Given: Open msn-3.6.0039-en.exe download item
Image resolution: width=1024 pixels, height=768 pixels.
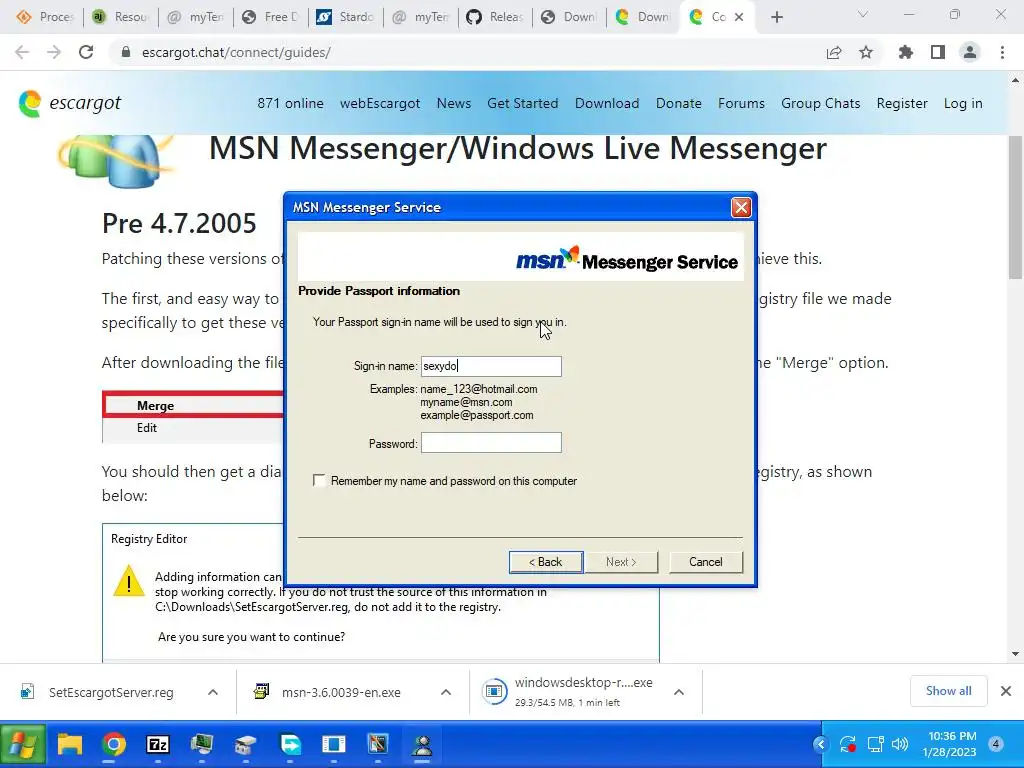Looking at the screenshot, I should 330,692.
